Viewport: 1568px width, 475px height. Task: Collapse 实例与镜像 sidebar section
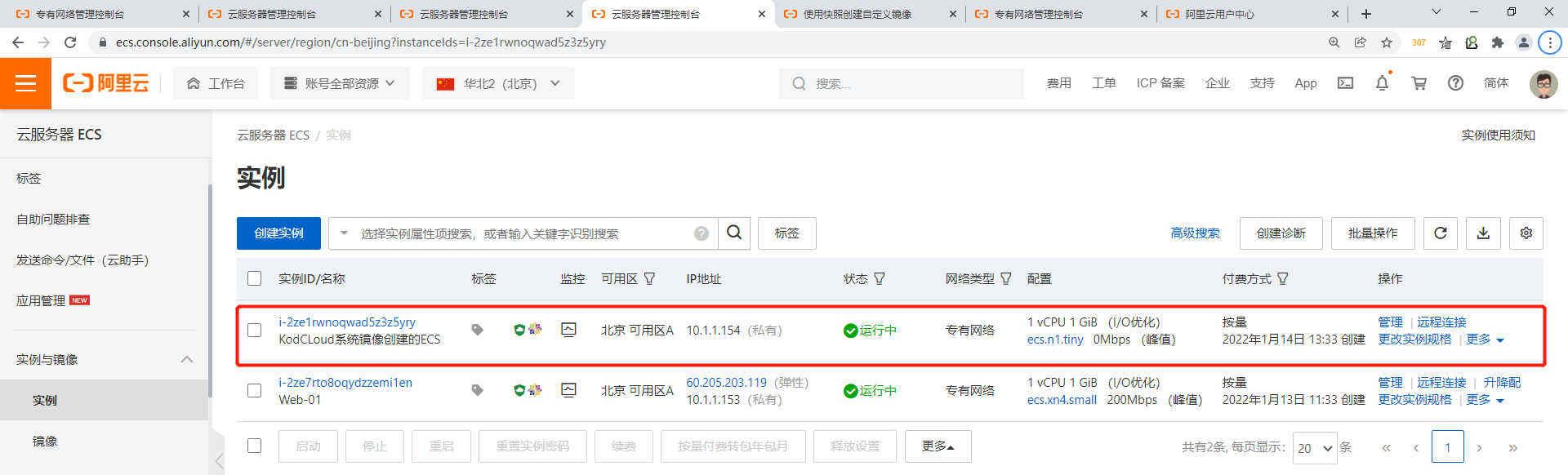[x=187, y=359]
